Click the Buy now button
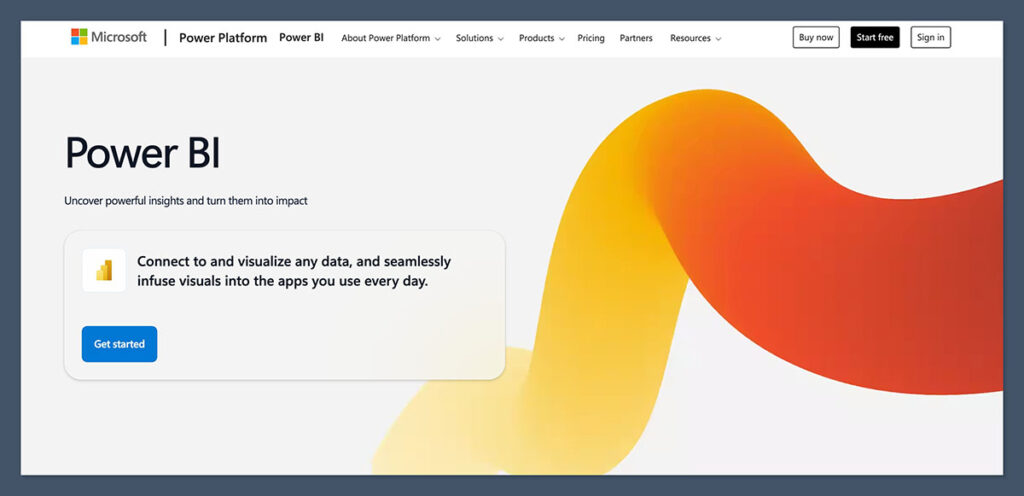Image resolution: width=1024 pixels, height=496 pixels. click(x=816, y=37)
